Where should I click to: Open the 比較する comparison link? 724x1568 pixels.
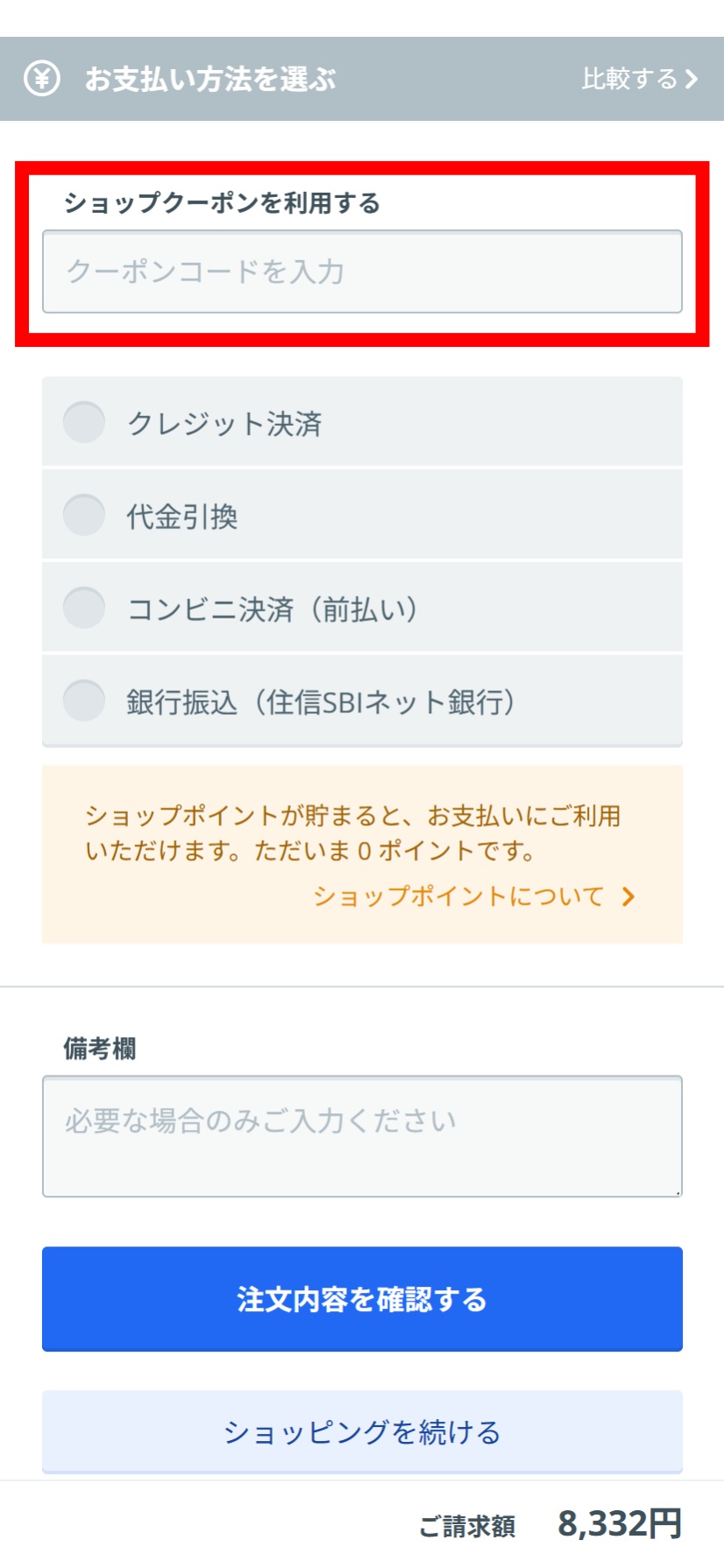point(629,80)
